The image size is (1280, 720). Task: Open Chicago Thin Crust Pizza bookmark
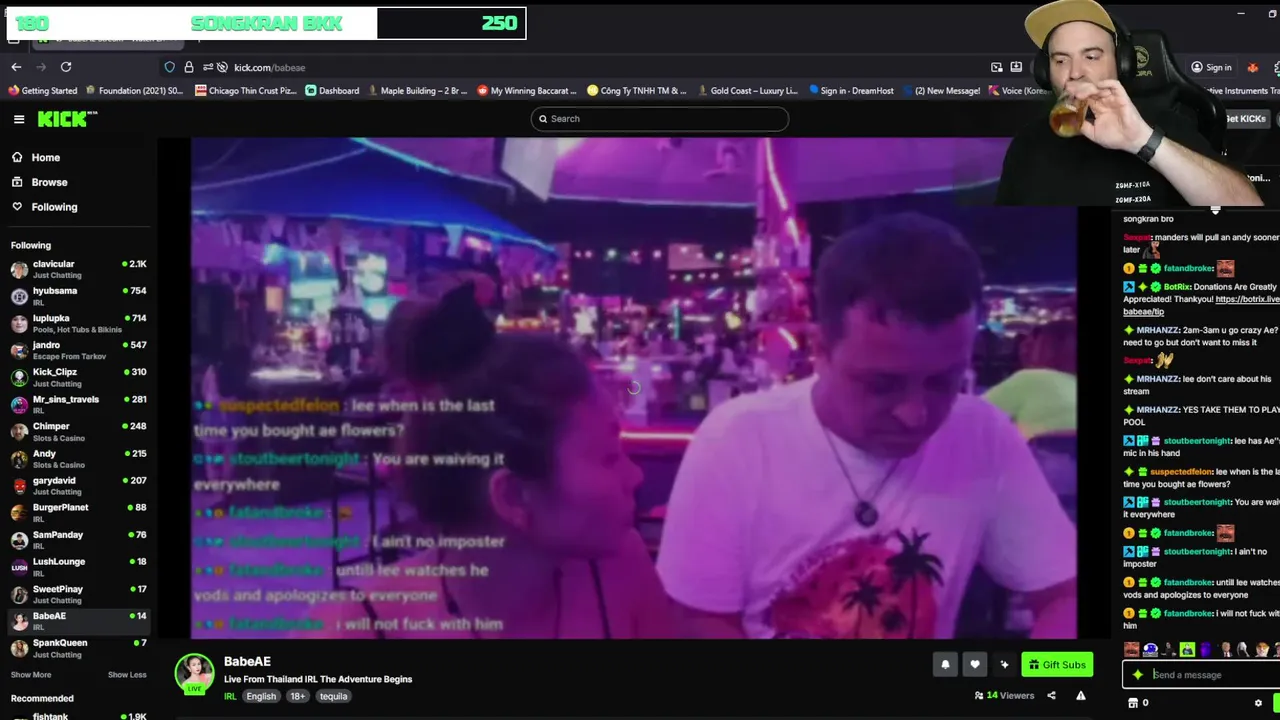point(245,91)
